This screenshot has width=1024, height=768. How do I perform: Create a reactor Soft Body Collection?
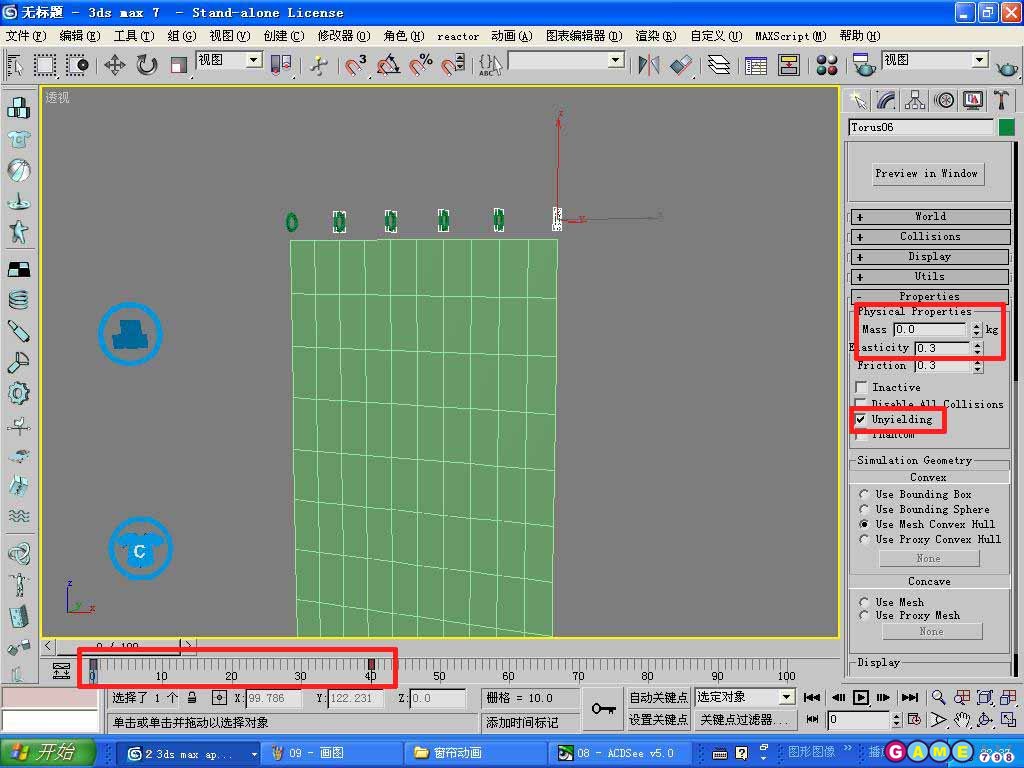(x=18, y=170)
